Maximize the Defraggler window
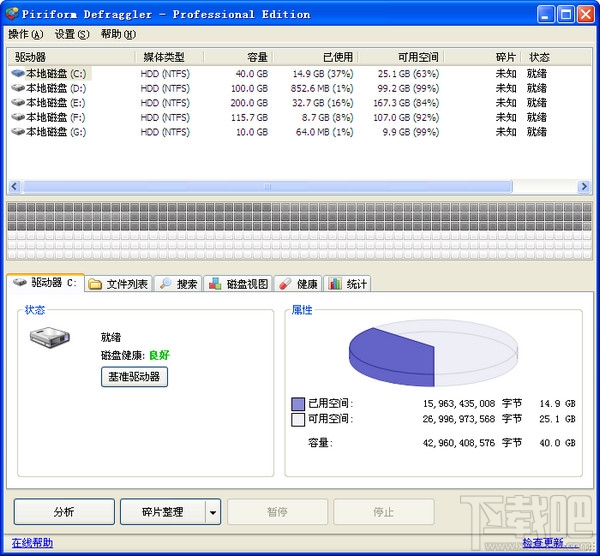Viewport: 600px width, 556px height. coord(566,15)
